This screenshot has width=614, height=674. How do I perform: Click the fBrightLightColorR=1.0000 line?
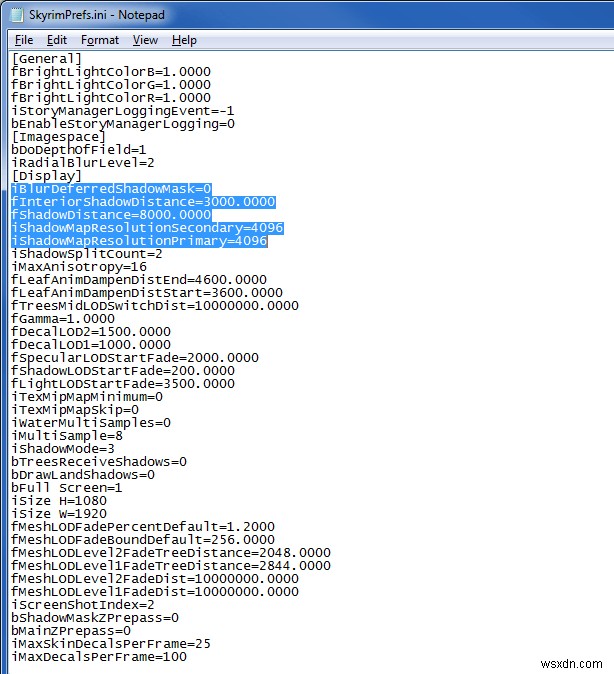click(111, 98)
